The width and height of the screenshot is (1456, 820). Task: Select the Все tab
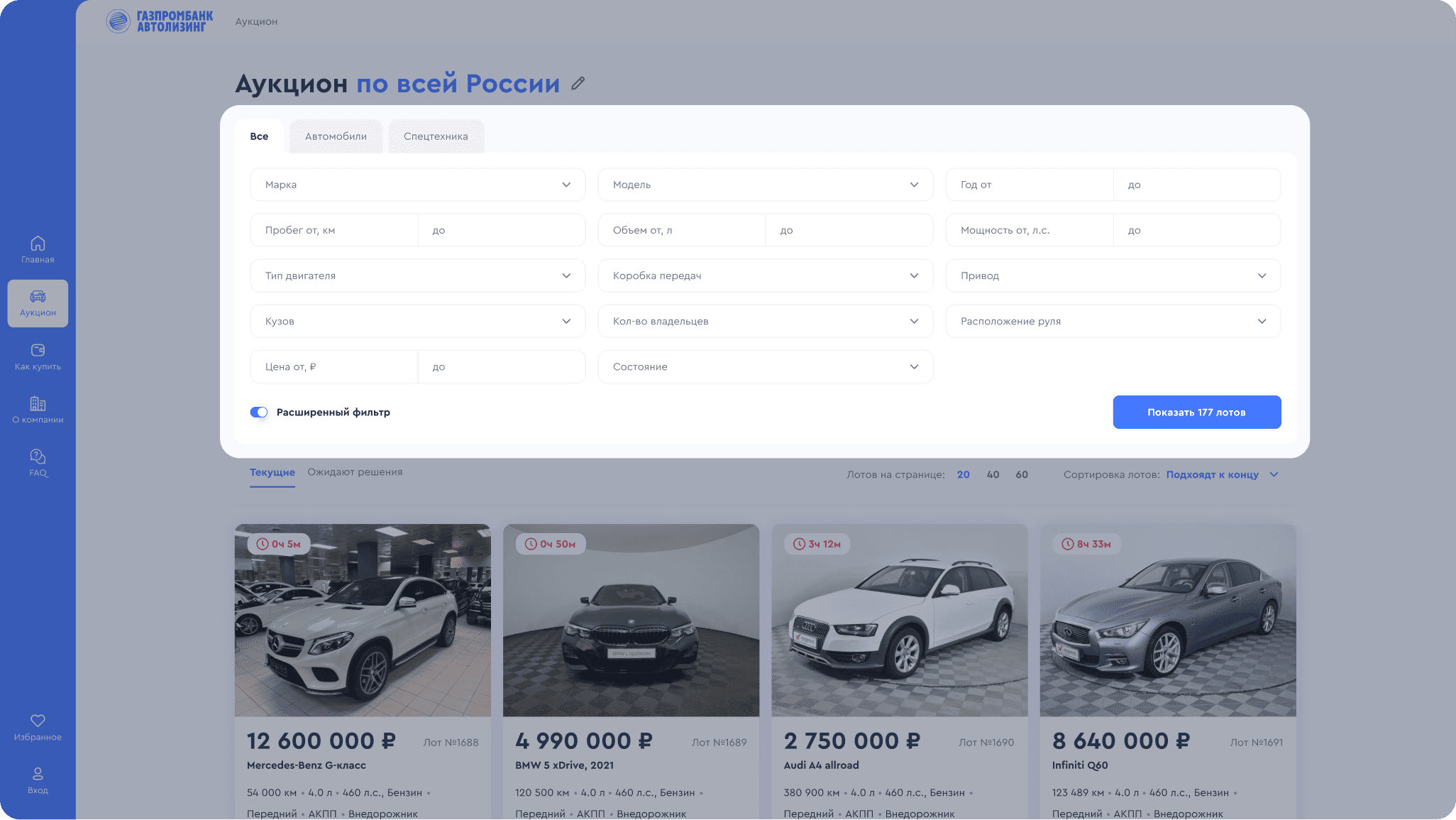pos(259,136)
